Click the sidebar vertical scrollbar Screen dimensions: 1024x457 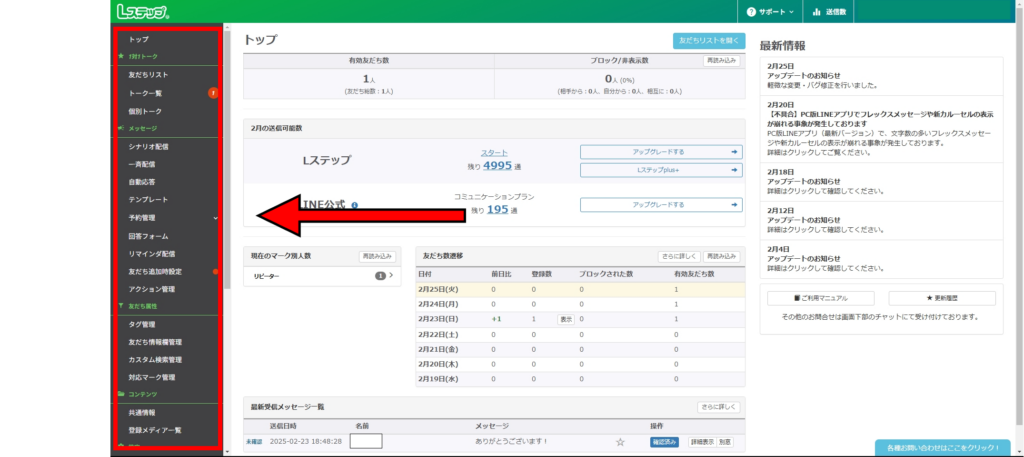227,160
